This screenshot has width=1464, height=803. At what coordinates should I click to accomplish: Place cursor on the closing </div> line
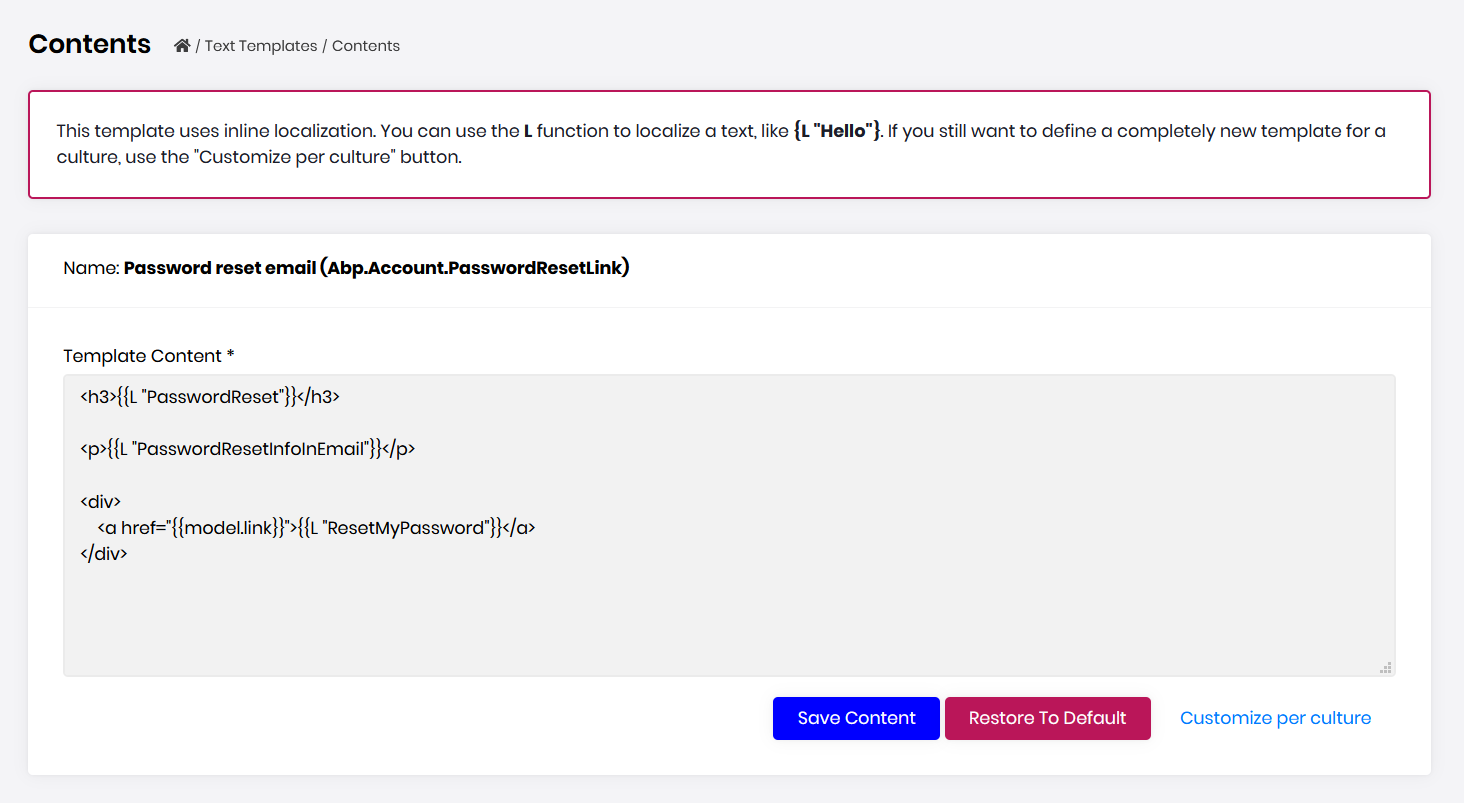pos(103,553)
